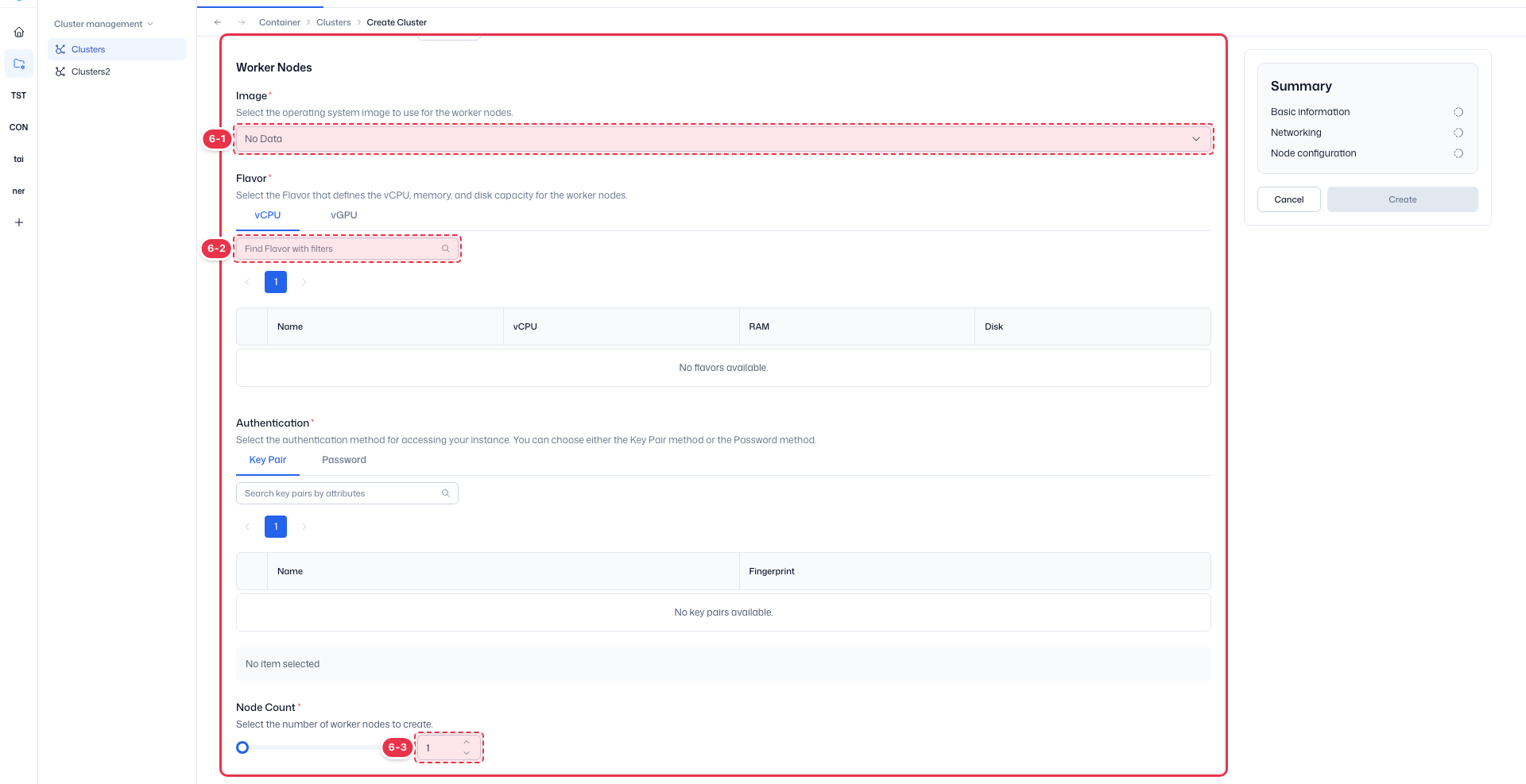1526x784 pixels.
Task: Select the TST sidebar item
Action: pyautogui.click(x=19, y=95)
